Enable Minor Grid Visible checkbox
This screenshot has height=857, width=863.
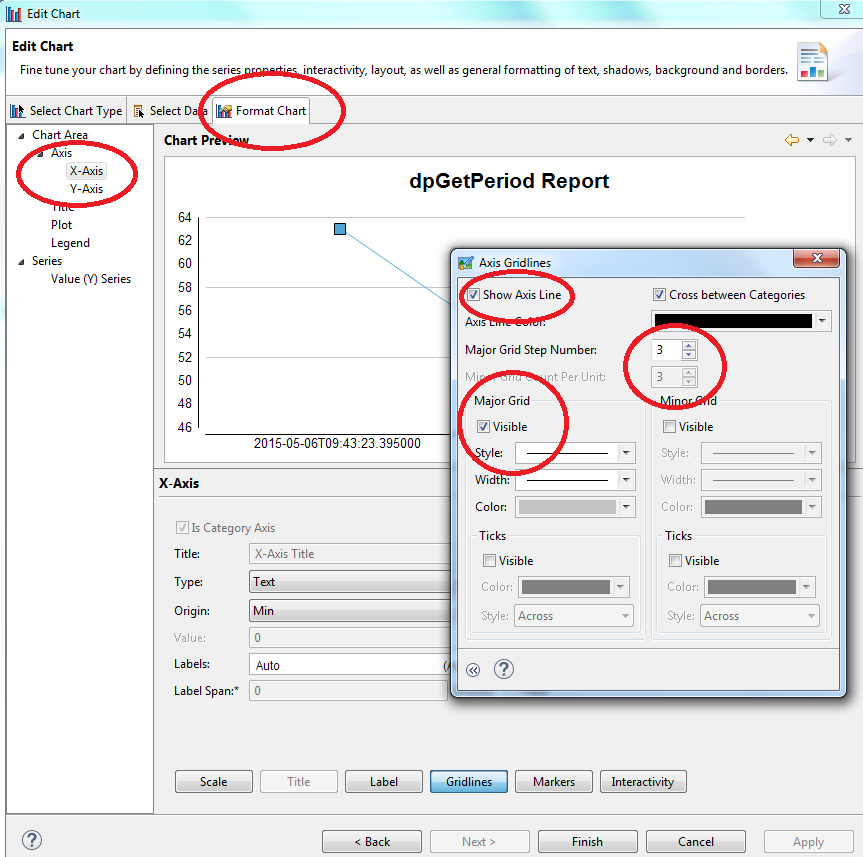click(x=670, y=427)
